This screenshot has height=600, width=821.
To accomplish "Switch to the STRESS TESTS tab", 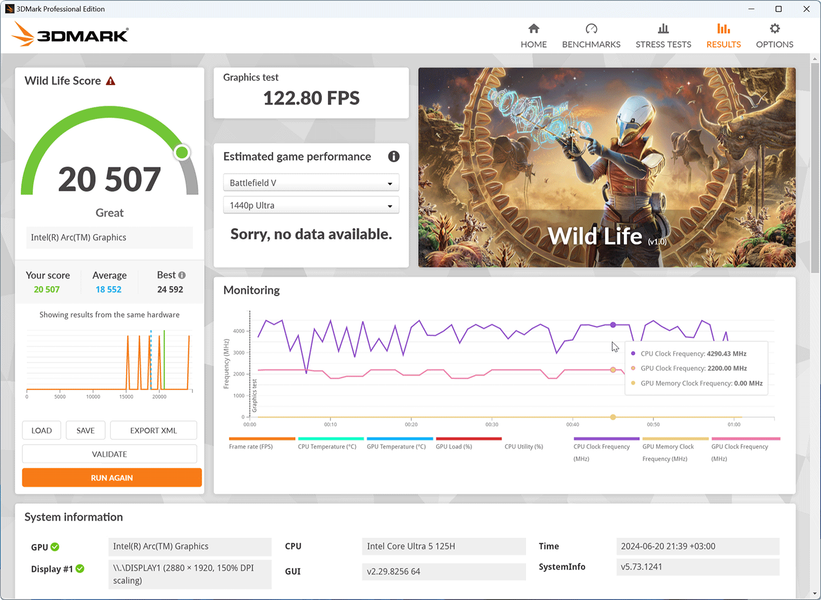I will [663, 36].
